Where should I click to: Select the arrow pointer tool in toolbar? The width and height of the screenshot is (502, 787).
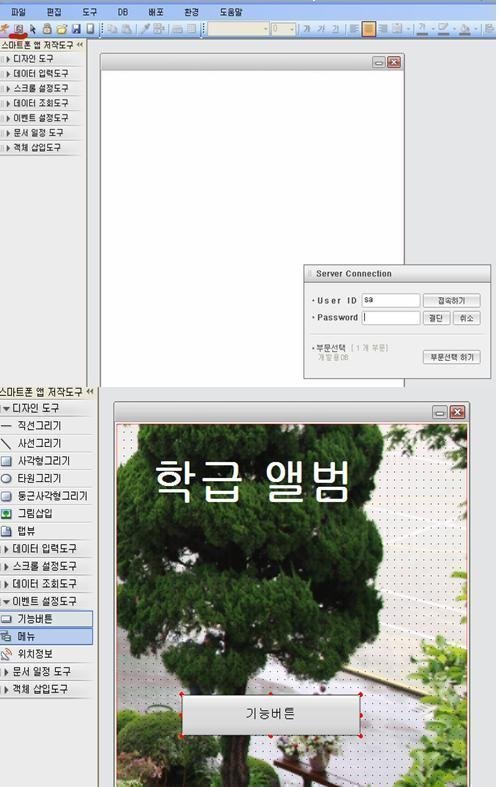(33, 29)
